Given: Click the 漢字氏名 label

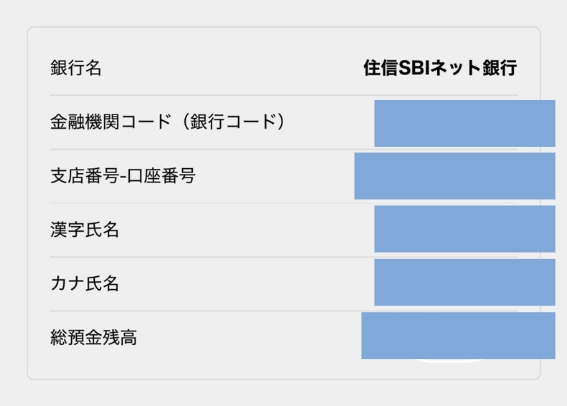Looking at the screenshot, I should coord(85,230).
